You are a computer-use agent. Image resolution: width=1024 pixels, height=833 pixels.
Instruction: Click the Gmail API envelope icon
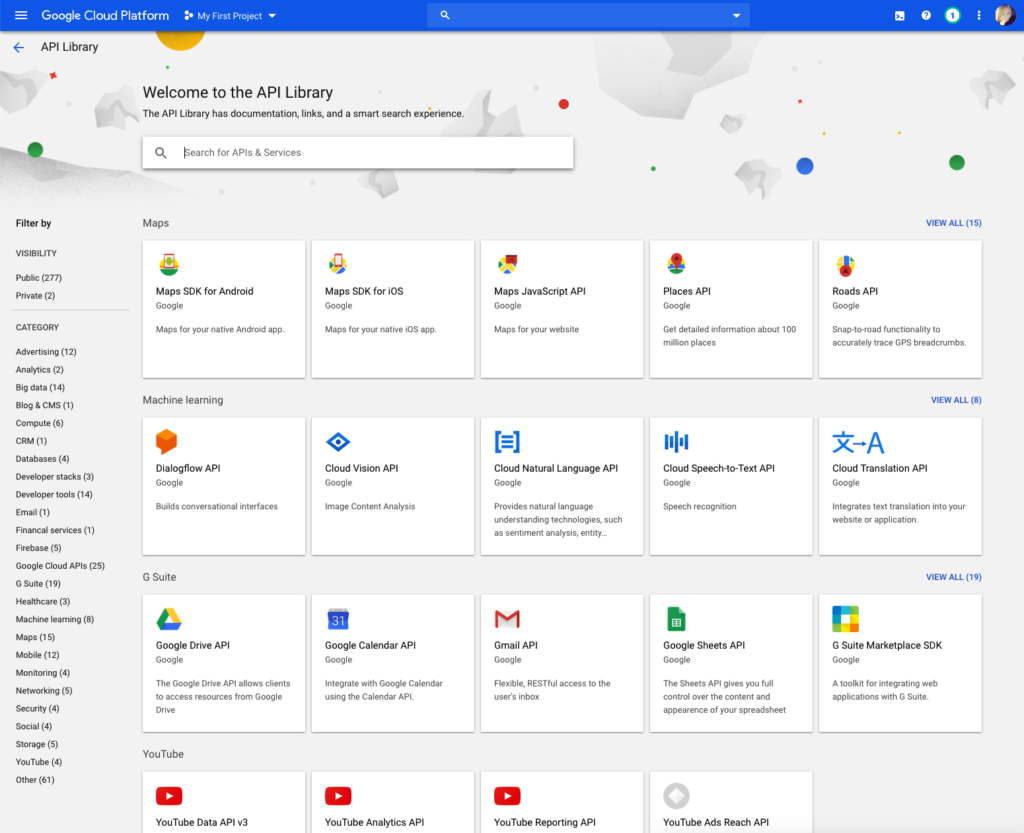point(507,618)
